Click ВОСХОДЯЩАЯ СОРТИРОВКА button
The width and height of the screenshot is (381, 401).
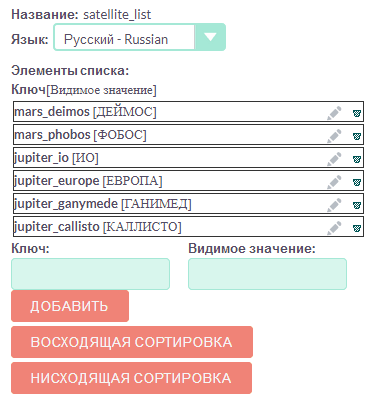(132, 342)
